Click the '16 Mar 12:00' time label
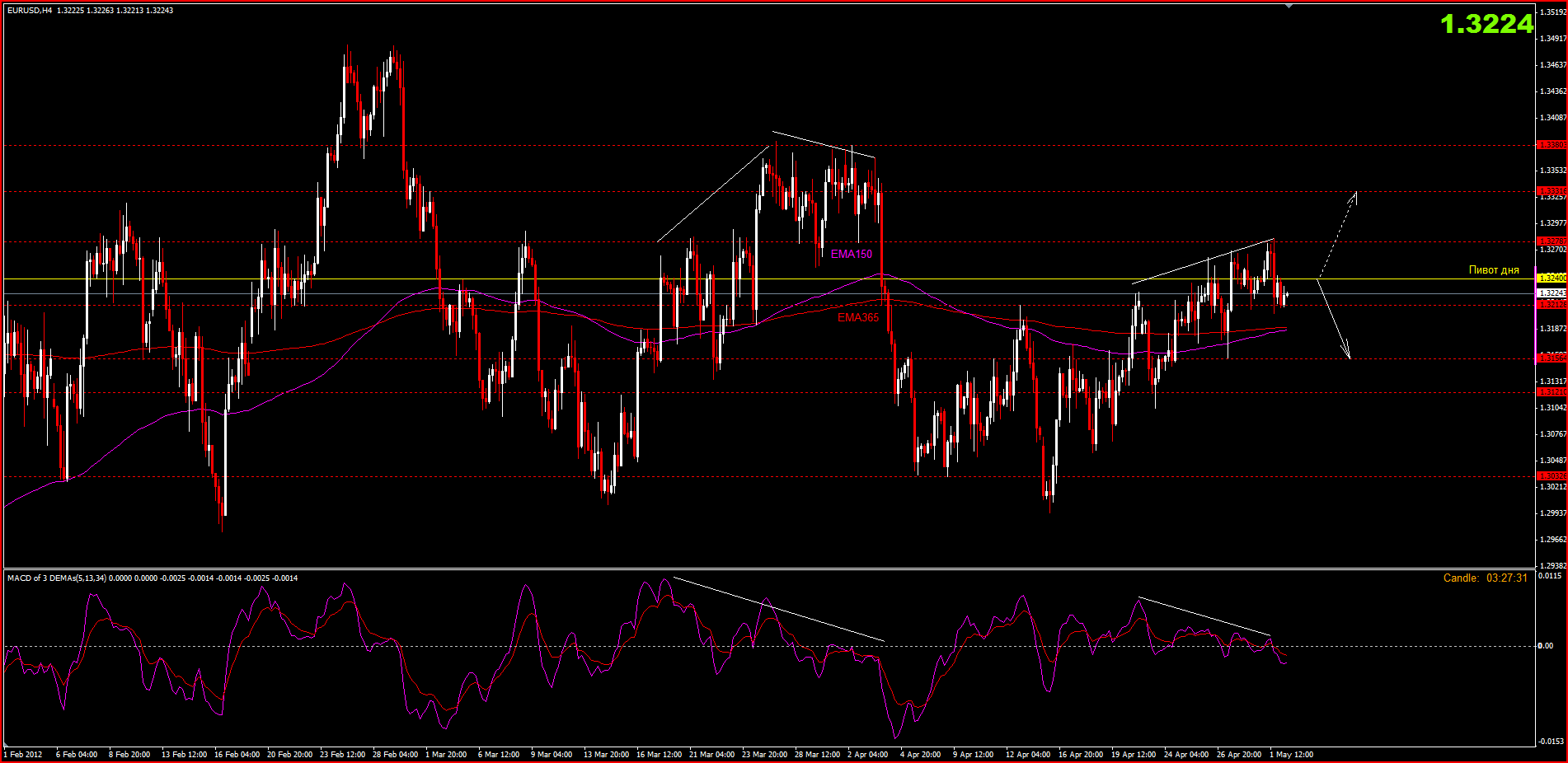The height and width of the screenshot is (763, 1568). [660, 754]
